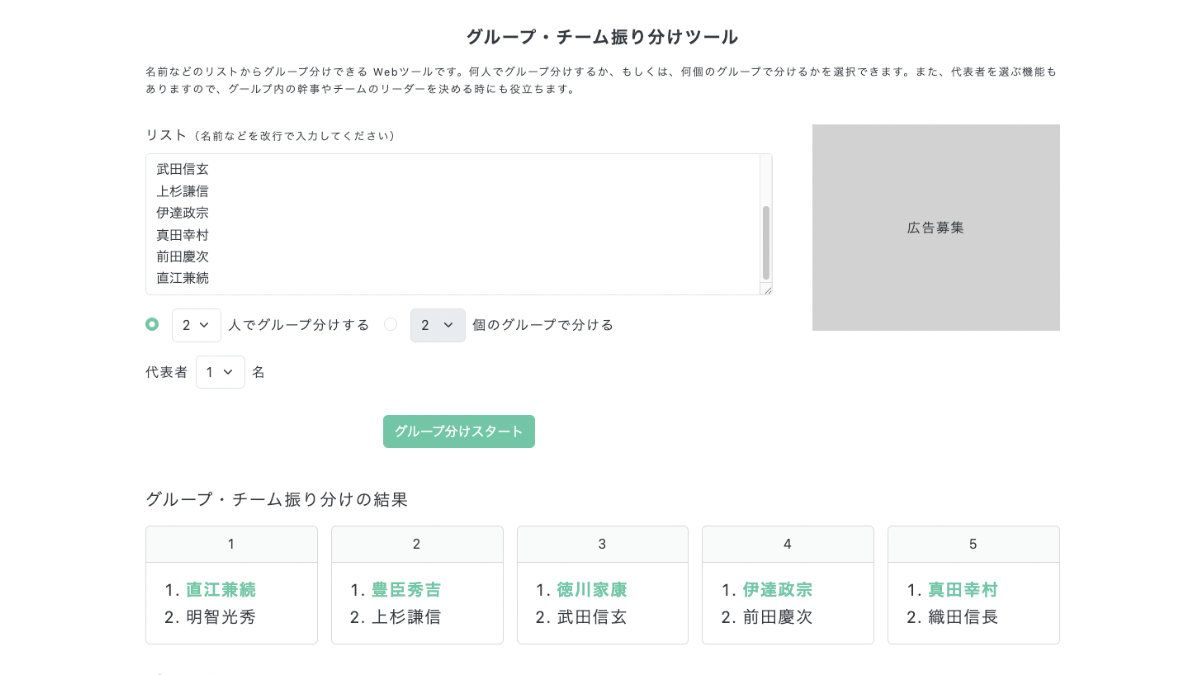Image resolution: width=1200 pixels, height=675 pixels.
Task: Click the グループ・チーム振り分けツール page title
Action: 602,37
